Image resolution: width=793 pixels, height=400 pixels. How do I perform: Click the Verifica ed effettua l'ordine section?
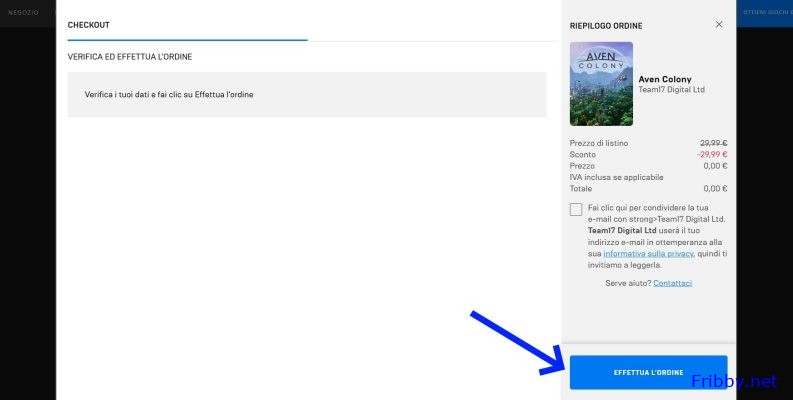pyautogui.click(x=130, y=57)
